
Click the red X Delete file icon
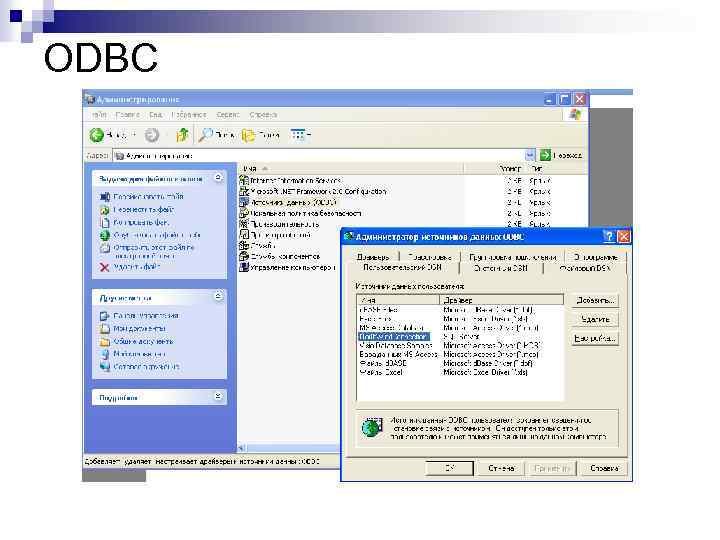point(105,267)
